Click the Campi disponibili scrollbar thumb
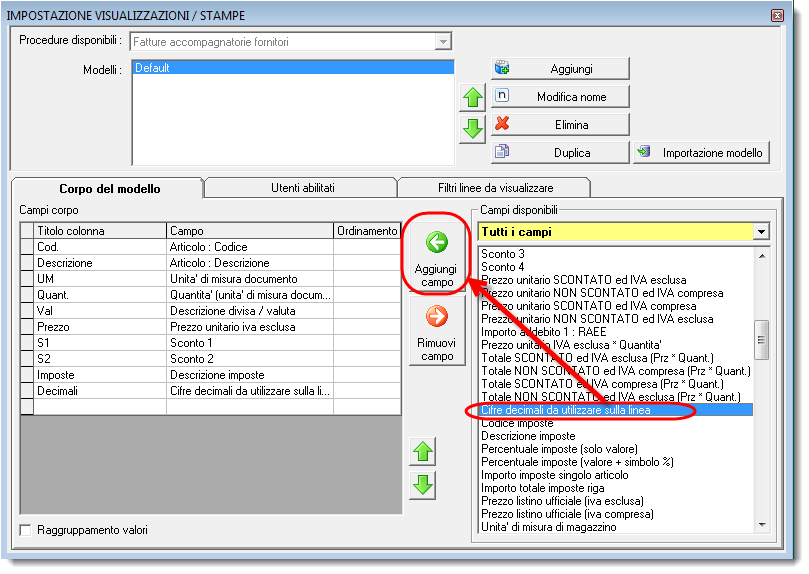The image size is (809, 574). coord(762,340)
